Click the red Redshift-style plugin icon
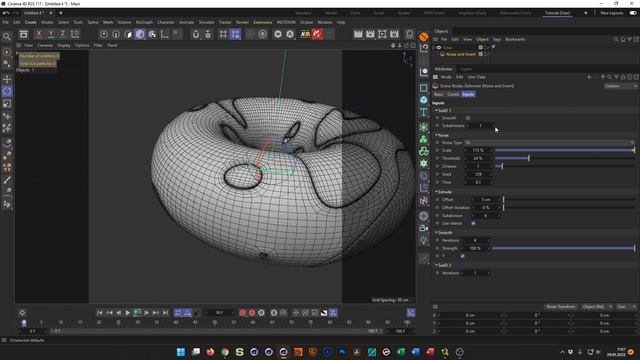Image resolution: width=640 pixels, height=360 pixels. click(x=317, y=34)
